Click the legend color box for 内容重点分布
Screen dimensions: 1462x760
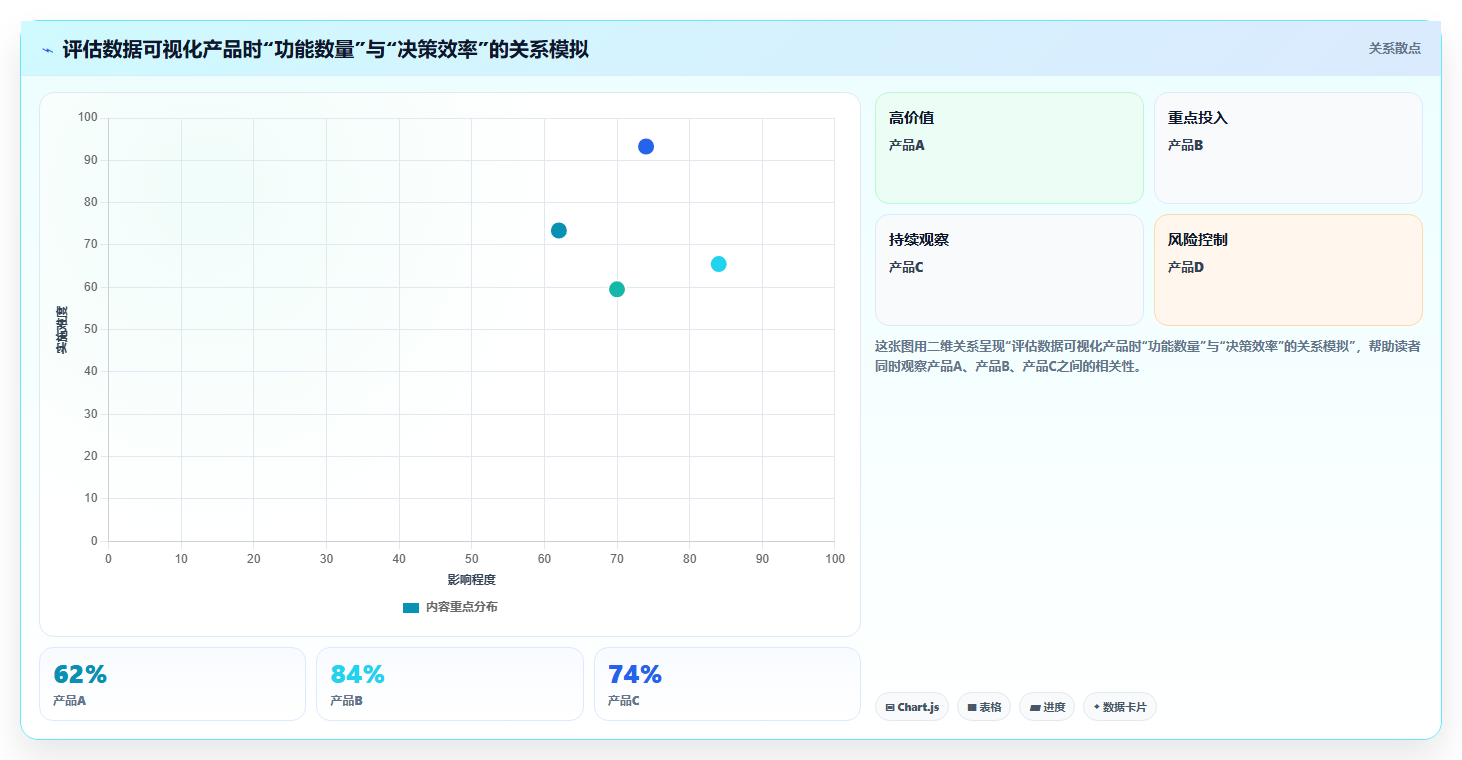pos(411,607)
